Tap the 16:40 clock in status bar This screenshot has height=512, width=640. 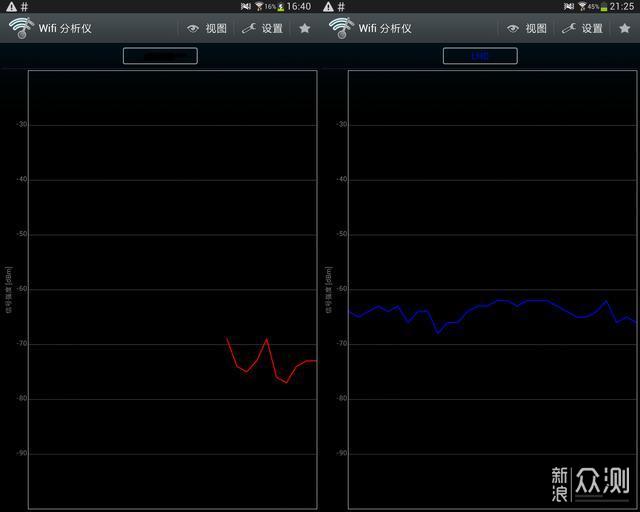299,6
